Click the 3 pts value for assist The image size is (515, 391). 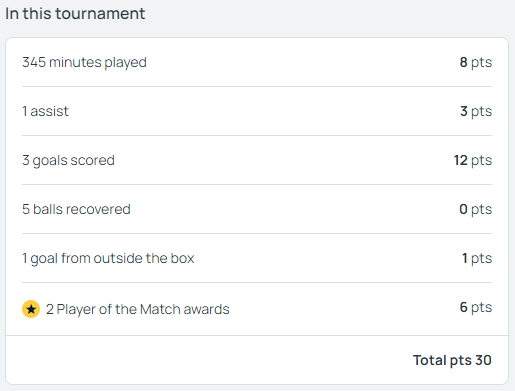[476, 111]
